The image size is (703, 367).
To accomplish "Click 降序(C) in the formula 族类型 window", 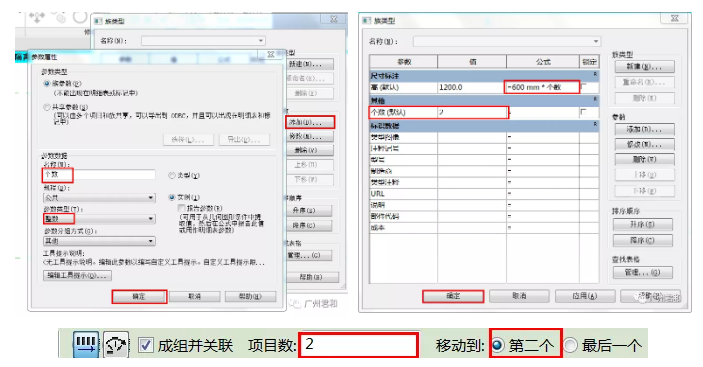I will 642,240.
